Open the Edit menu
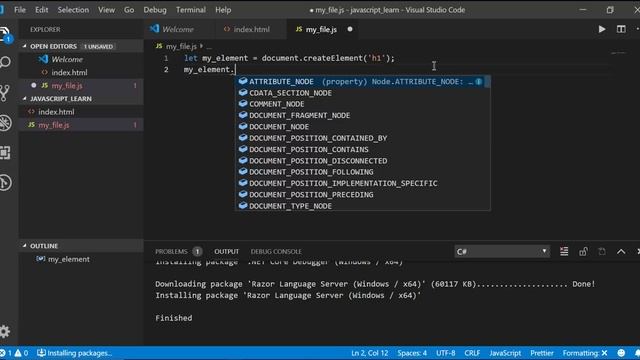Image resolution: width=640 pixels, height=360 pixels. 41,10
